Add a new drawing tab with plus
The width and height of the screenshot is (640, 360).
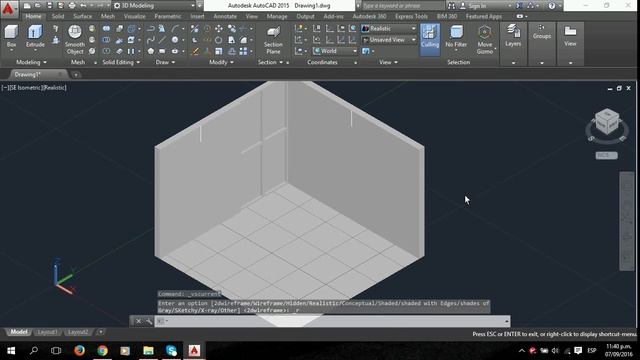[76, 75]
